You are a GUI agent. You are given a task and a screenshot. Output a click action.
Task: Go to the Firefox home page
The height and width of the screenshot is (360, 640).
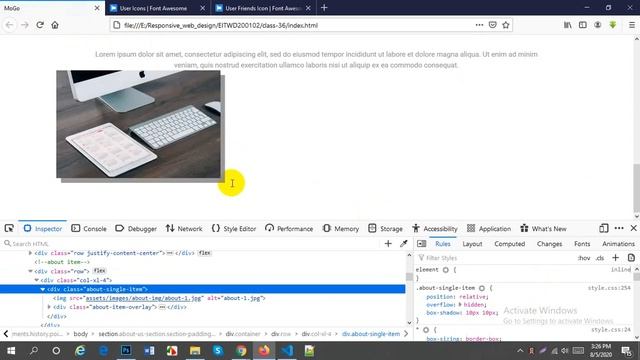click(x=55, y=25)
